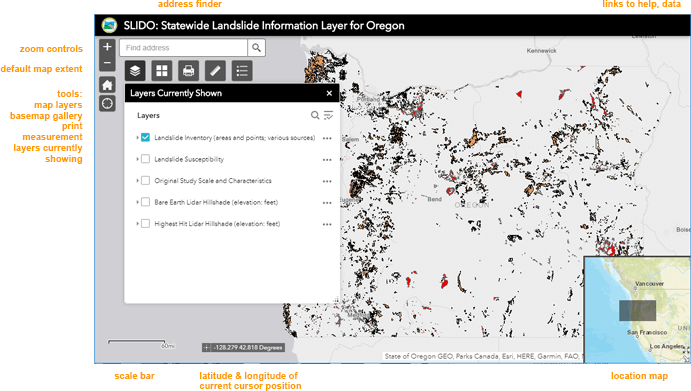Open more options for Original Study Scale layer
Image resolution: width=691 pixels, height=391 pixels.
click(x=327, y=181)
